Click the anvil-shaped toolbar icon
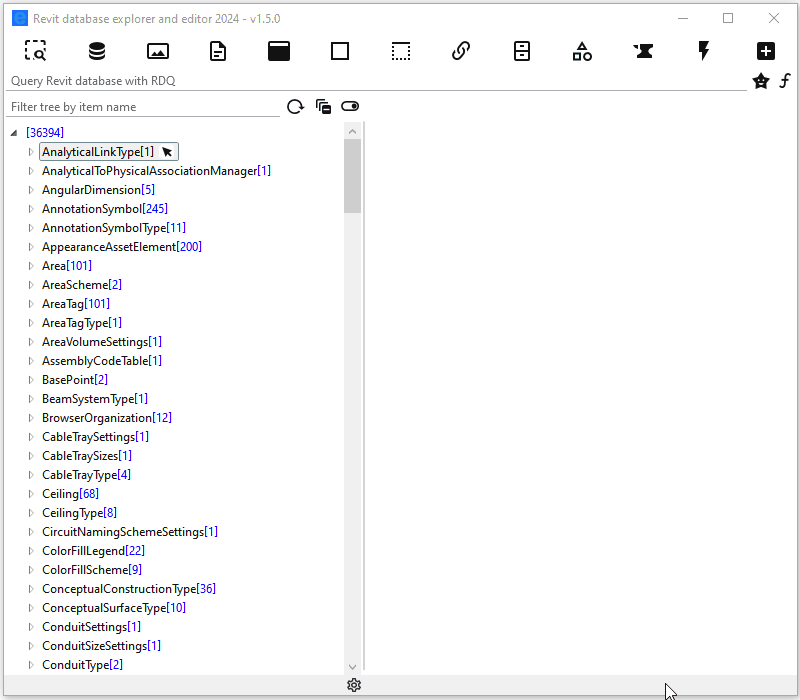Viewport: 800px width, 700px height. coord(643,51)
